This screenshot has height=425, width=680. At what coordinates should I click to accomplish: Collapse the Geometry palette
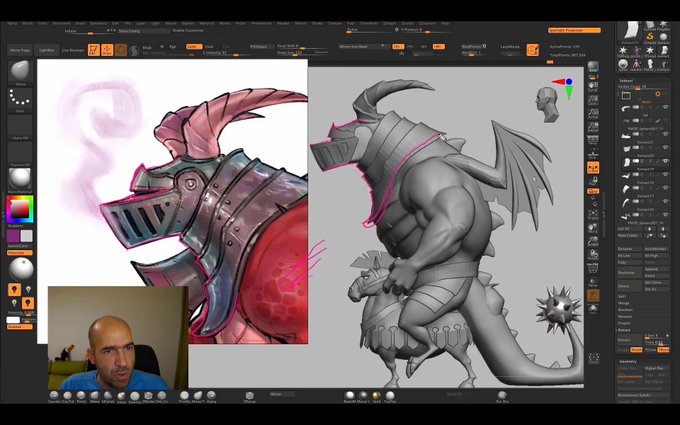coord(627,361)
